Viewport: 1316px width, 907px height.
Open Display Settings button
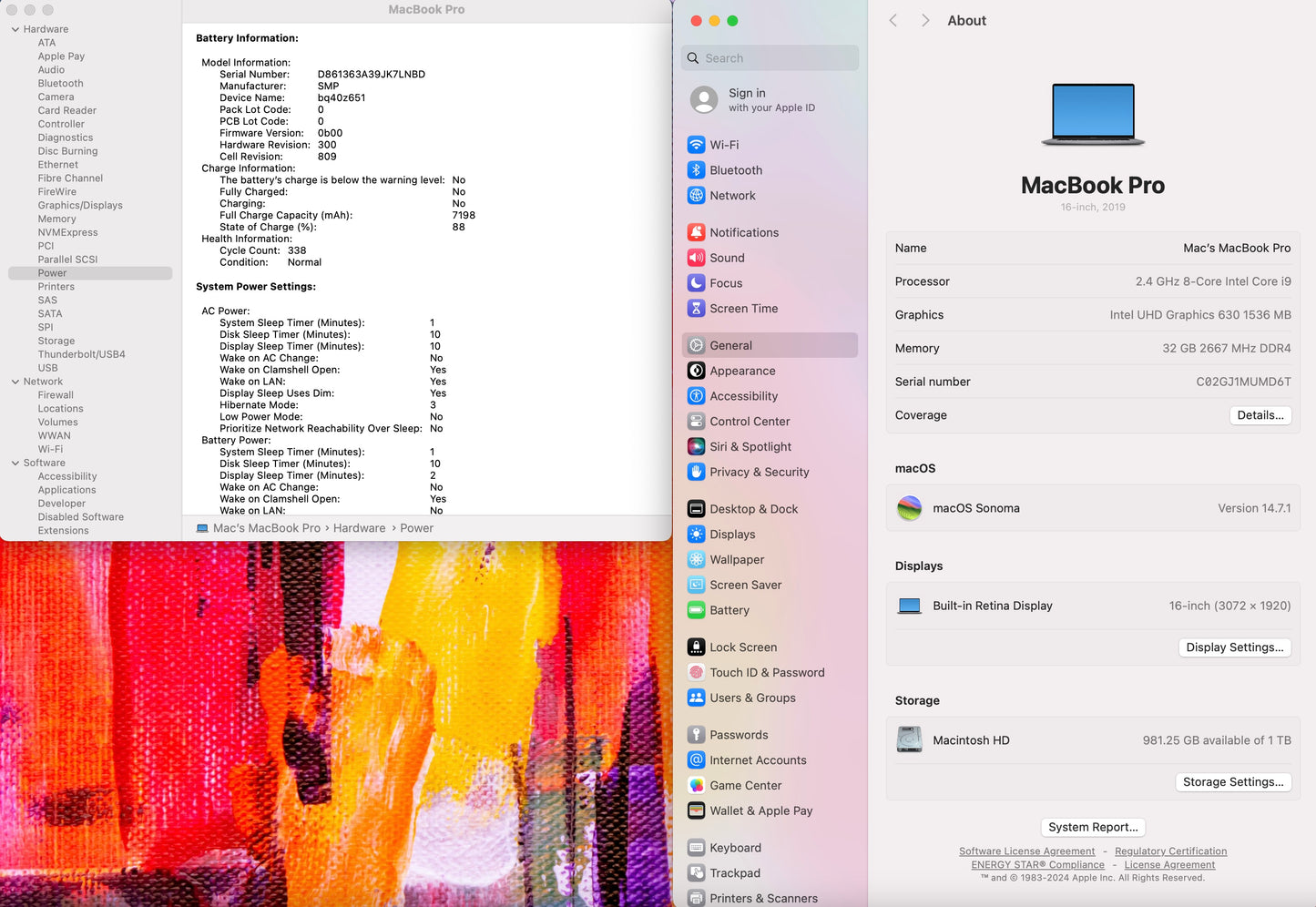tap(1234, 647)
